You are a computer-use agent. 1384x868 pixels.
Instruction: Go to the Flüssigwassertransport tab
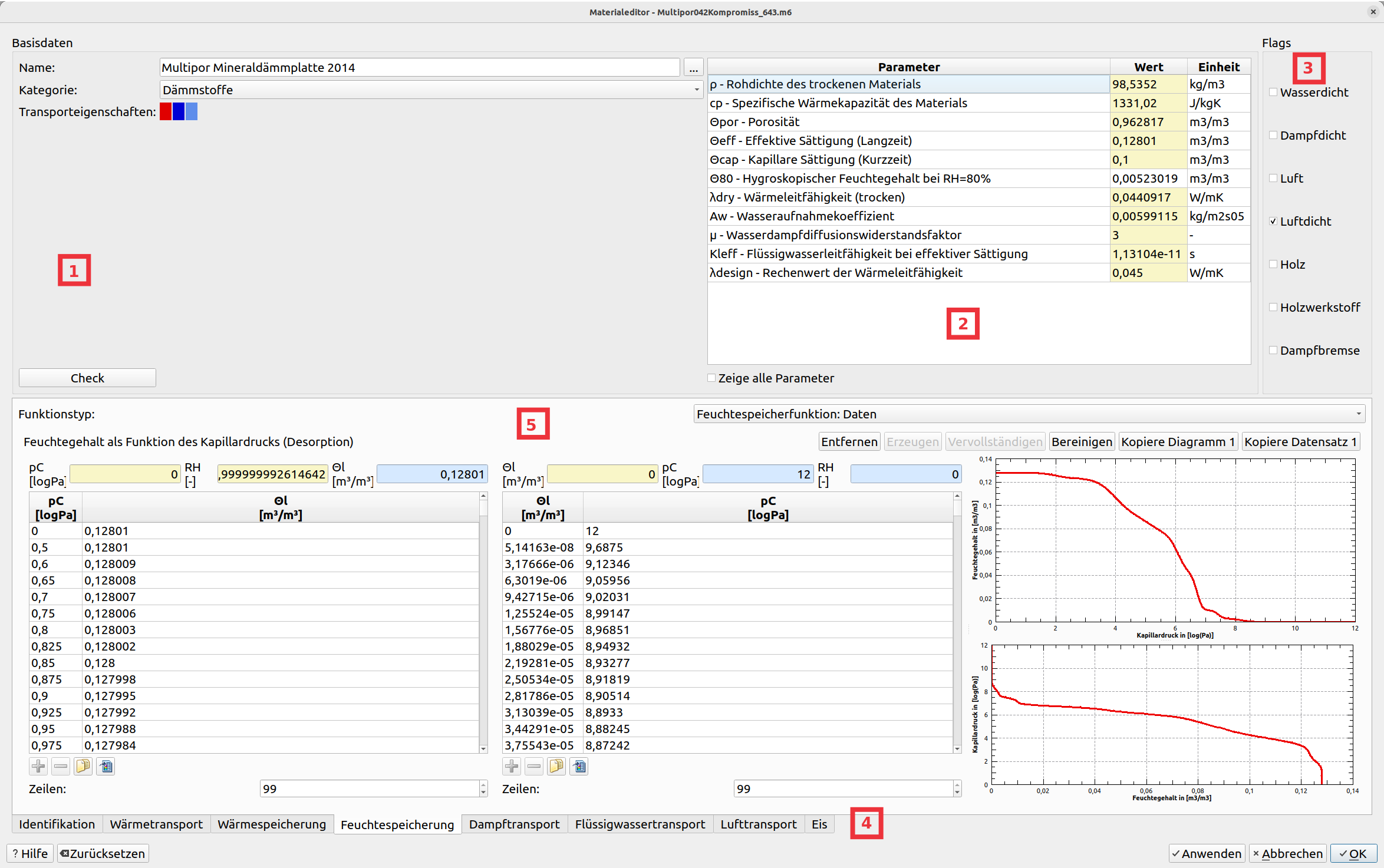pyautogui.click(x=640, y=824)
